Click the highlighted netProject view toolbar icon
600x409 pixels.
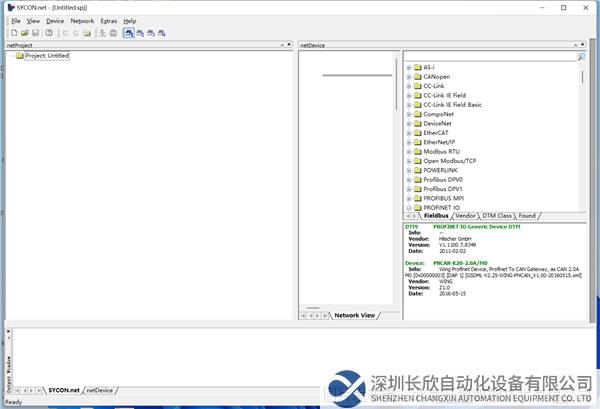(129, 32)
